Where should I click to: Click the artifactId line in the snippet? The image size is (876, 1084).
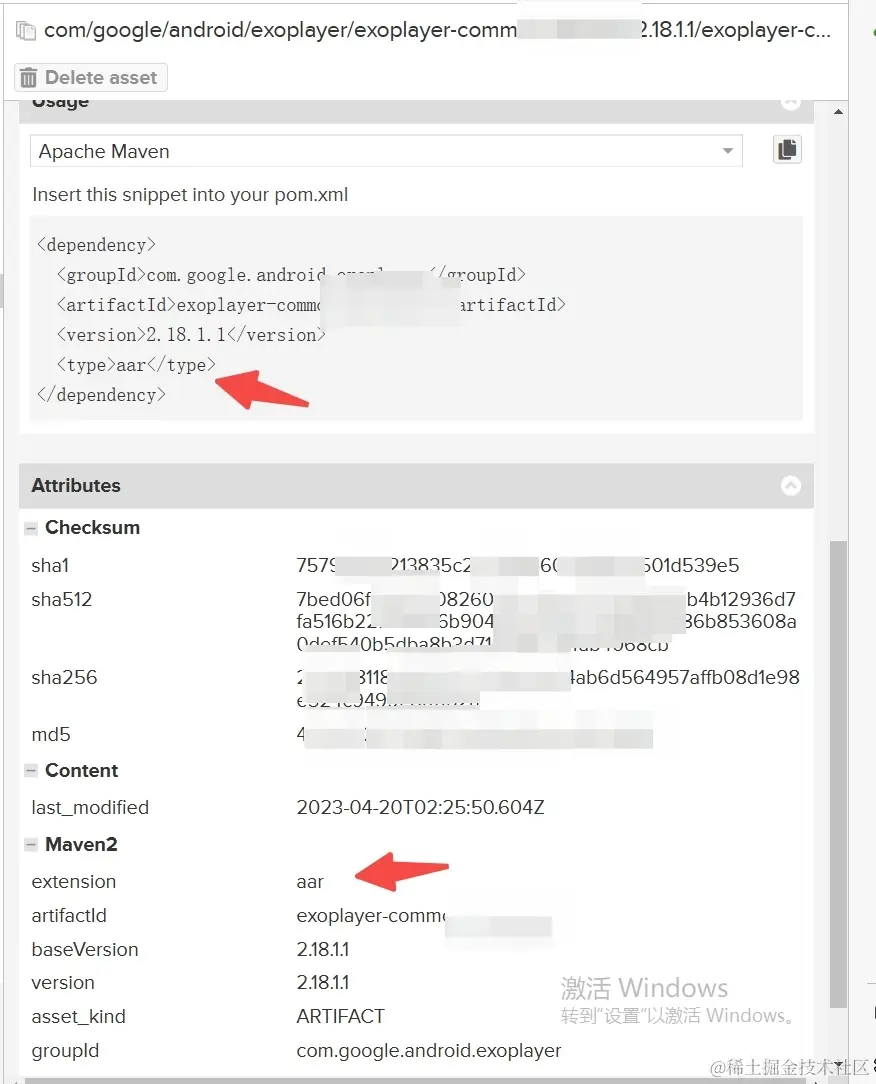tap(311, 304)
